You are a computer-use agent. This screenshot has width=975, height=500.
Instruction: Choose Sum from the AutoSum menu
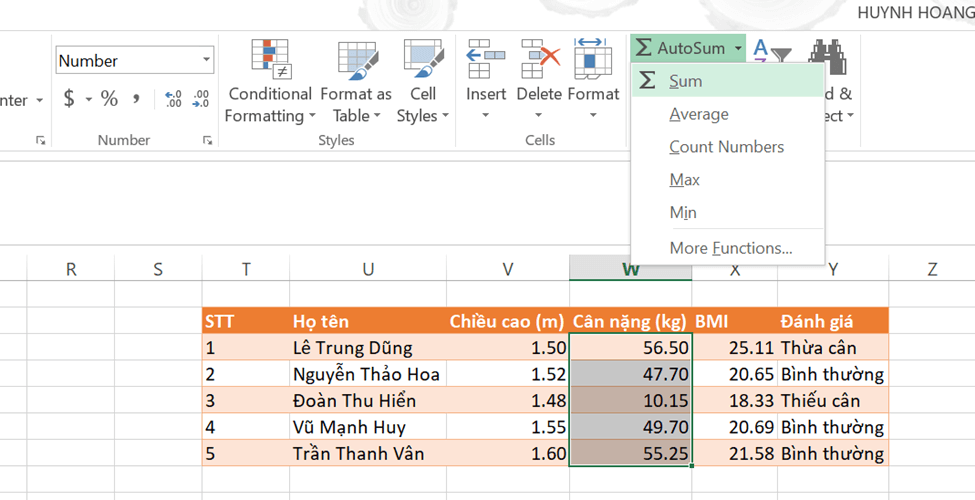point(728,81)
